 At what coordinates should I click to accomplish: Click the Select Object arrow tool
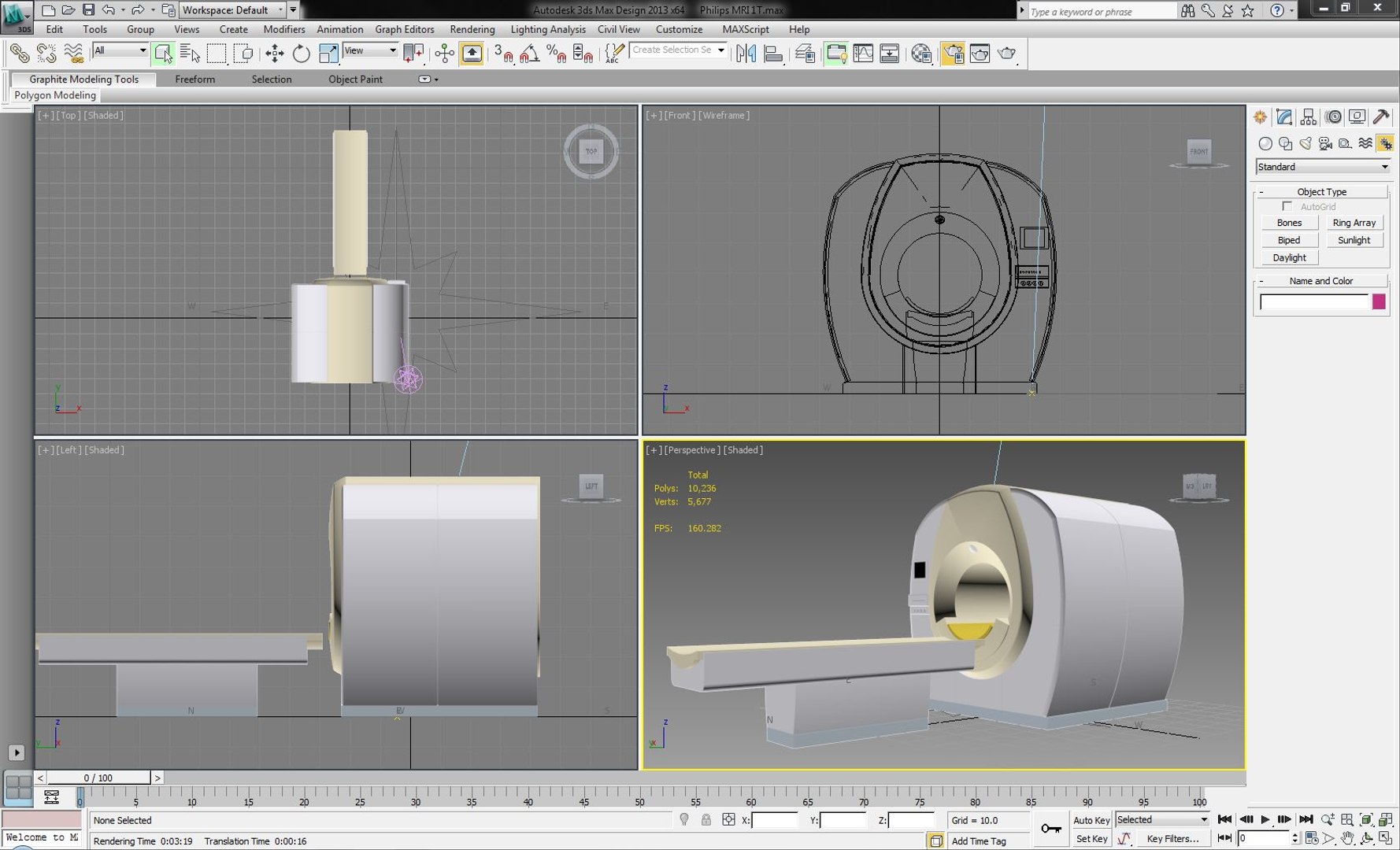click(163, 54)
